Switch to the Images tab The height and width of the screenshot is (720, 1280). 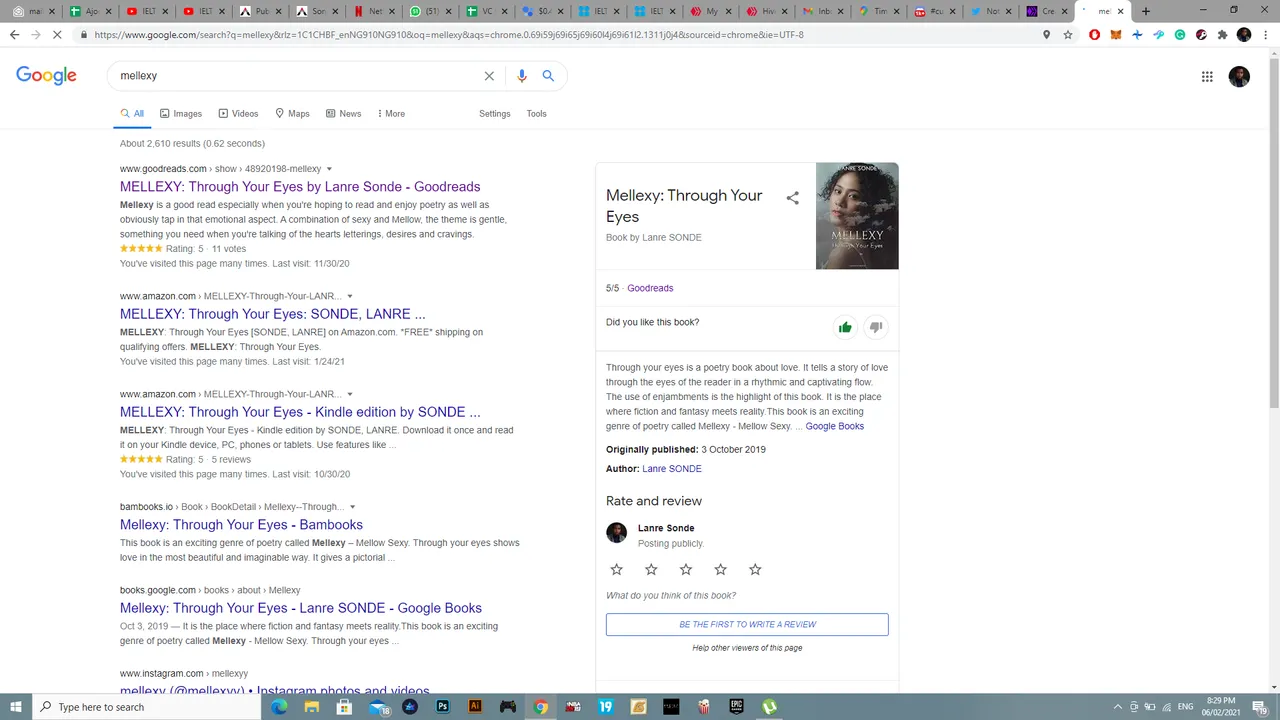point(181,113)
